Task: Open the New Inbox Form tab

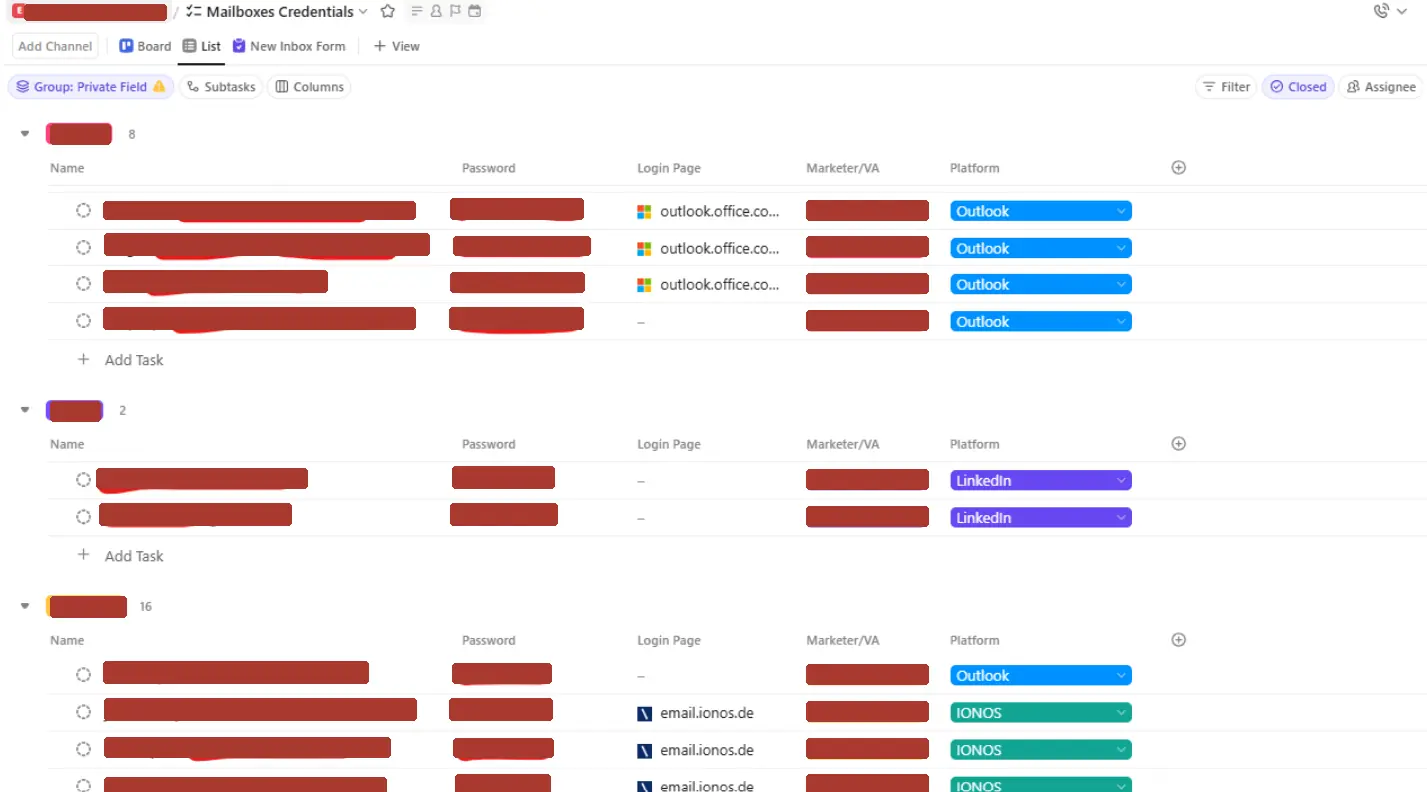Action: coord(289,46)
